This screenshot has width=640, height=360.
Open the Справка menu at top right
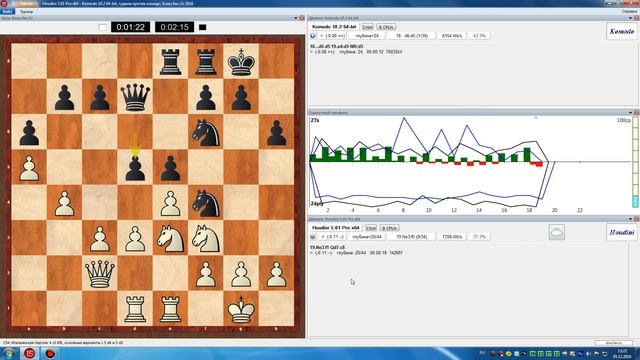pyautogui.click(x=629, y=12)
